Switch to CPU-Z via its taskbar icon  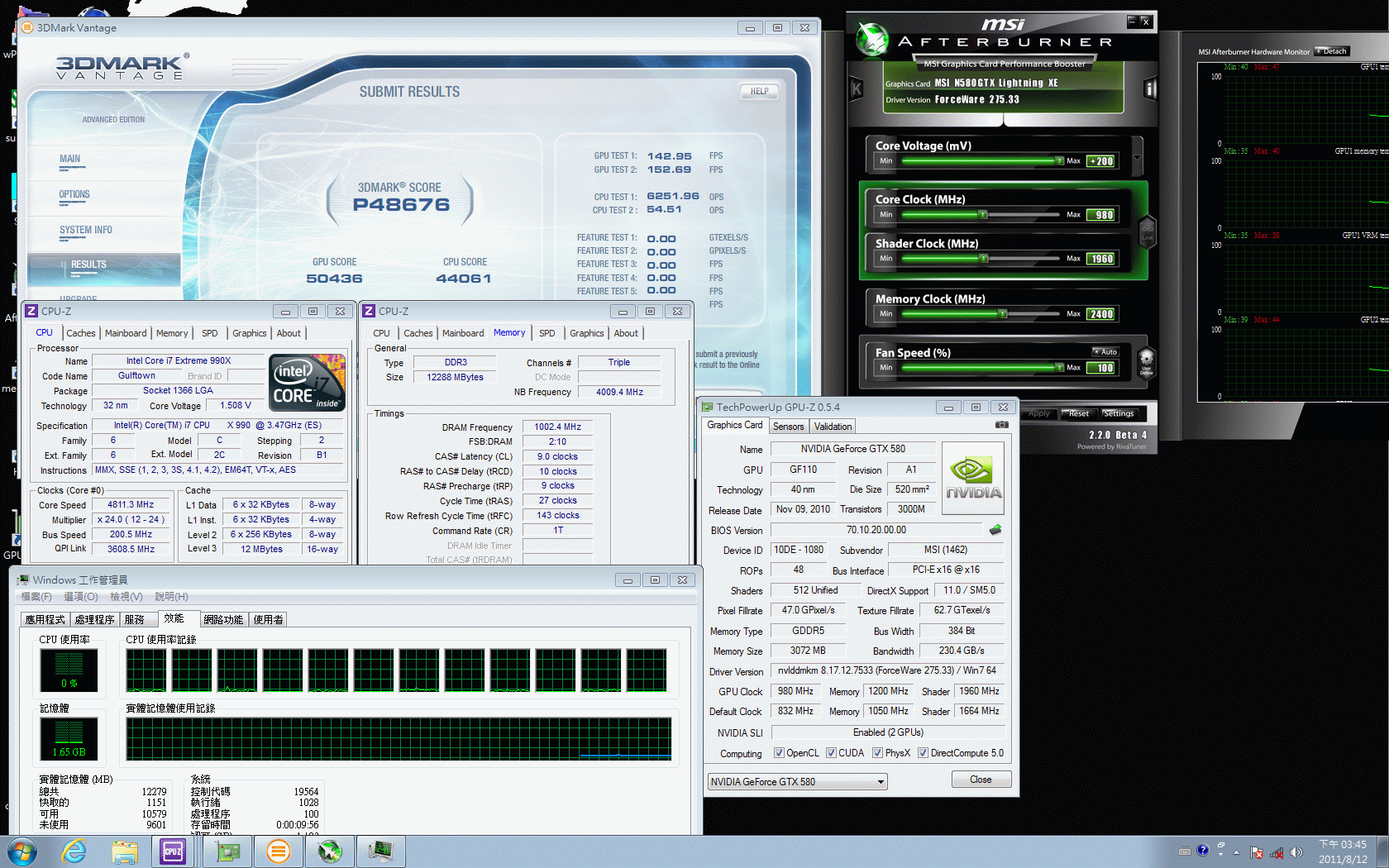tap(173, 851)
